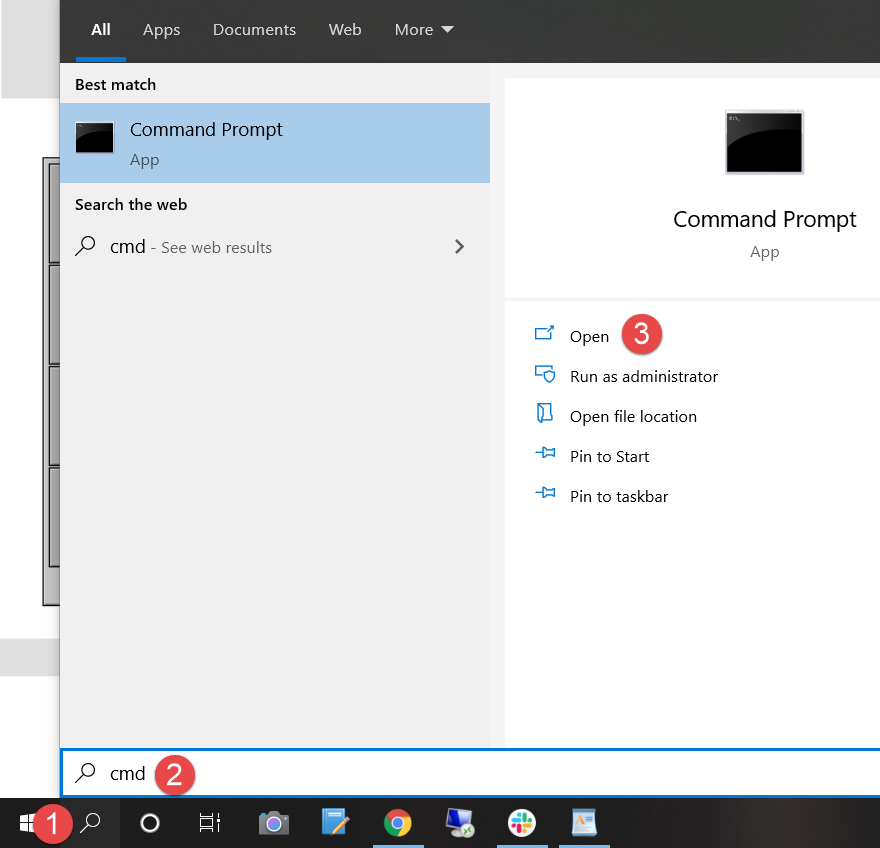Click the rightmost taskbar app icon

[x=583, y=823]
